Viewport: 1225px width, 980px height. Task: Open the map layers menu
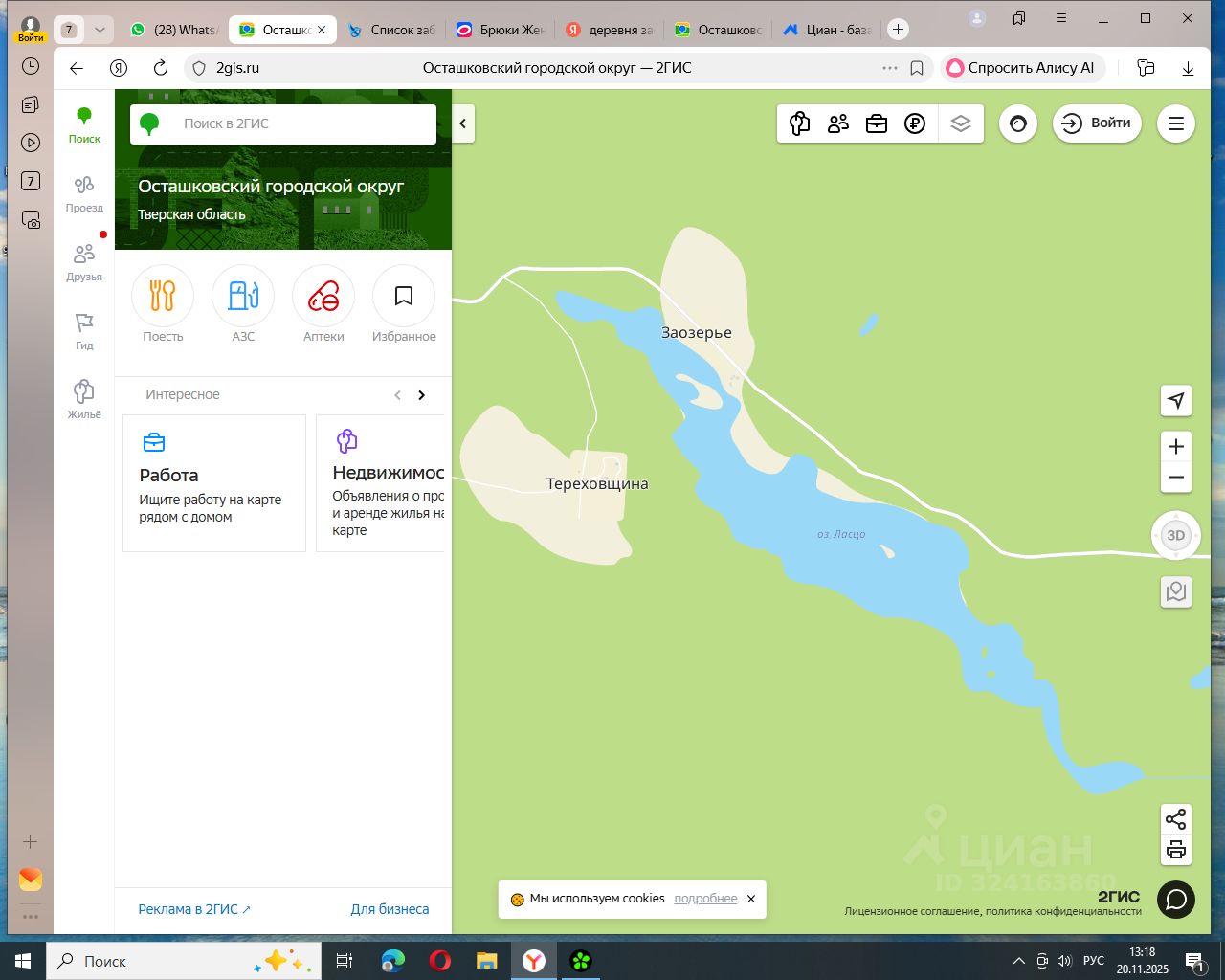[x=961, y=123]
